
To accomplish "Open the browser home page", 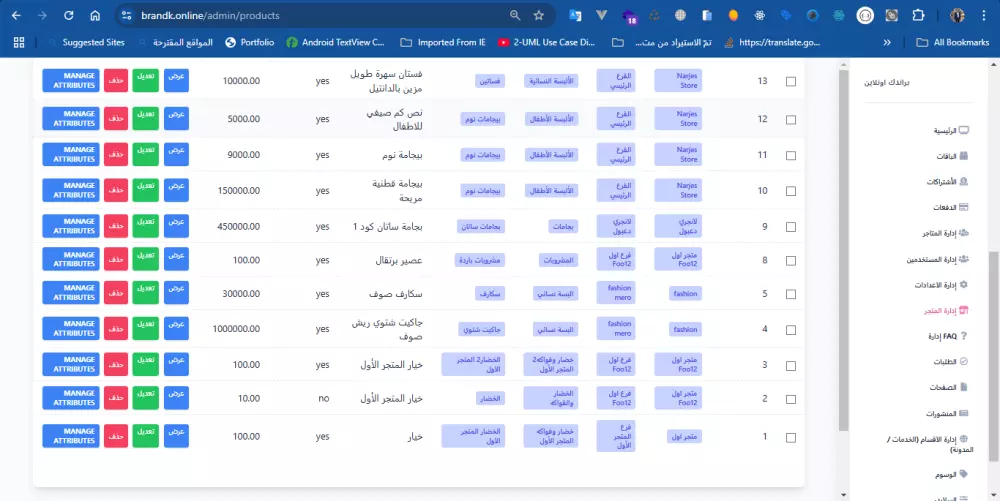I will [x=95, y=15].
